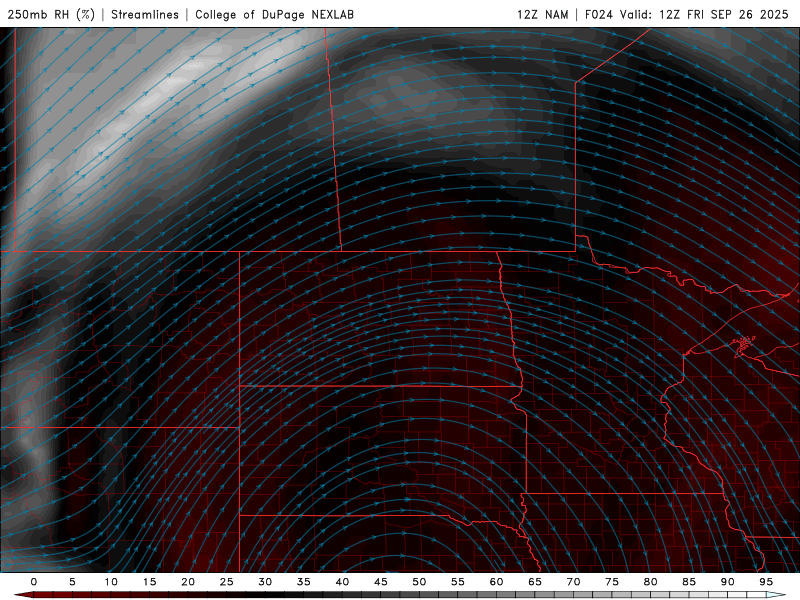Image resolution: width=800 pixels, height=600 pixels.
Task: Click the colorbar label '25'
Action: pos(227,582)
